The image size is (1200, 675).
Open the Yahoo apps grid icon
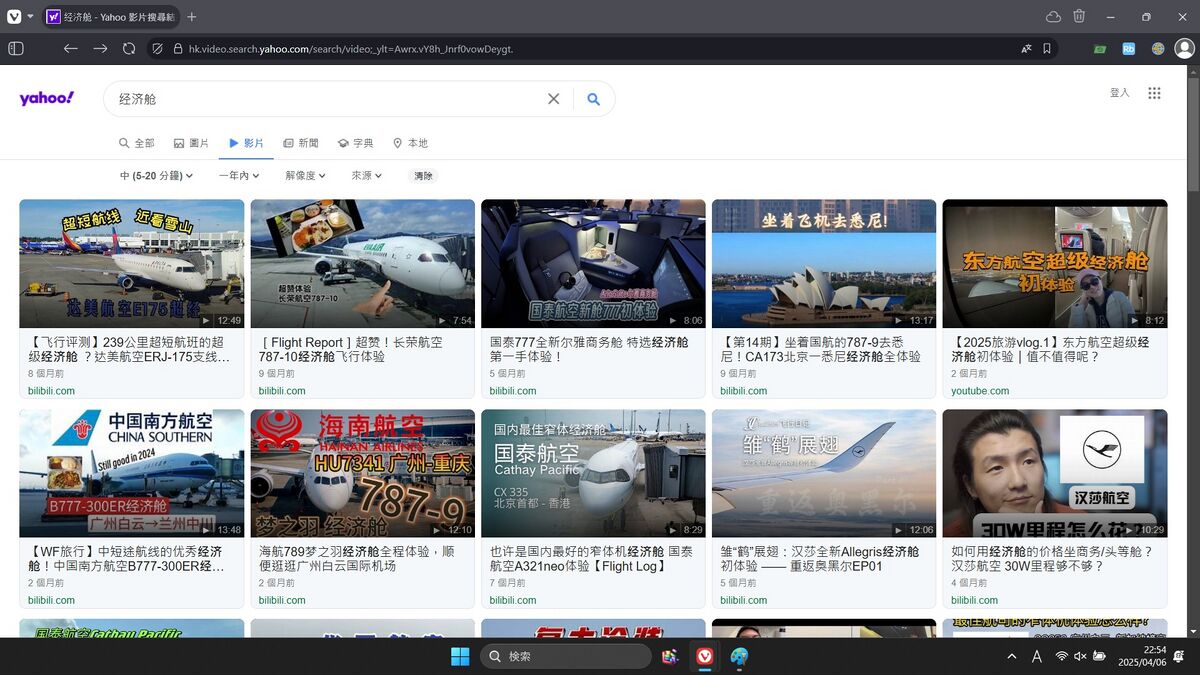pyautogui.click(x=1154, y=93)
